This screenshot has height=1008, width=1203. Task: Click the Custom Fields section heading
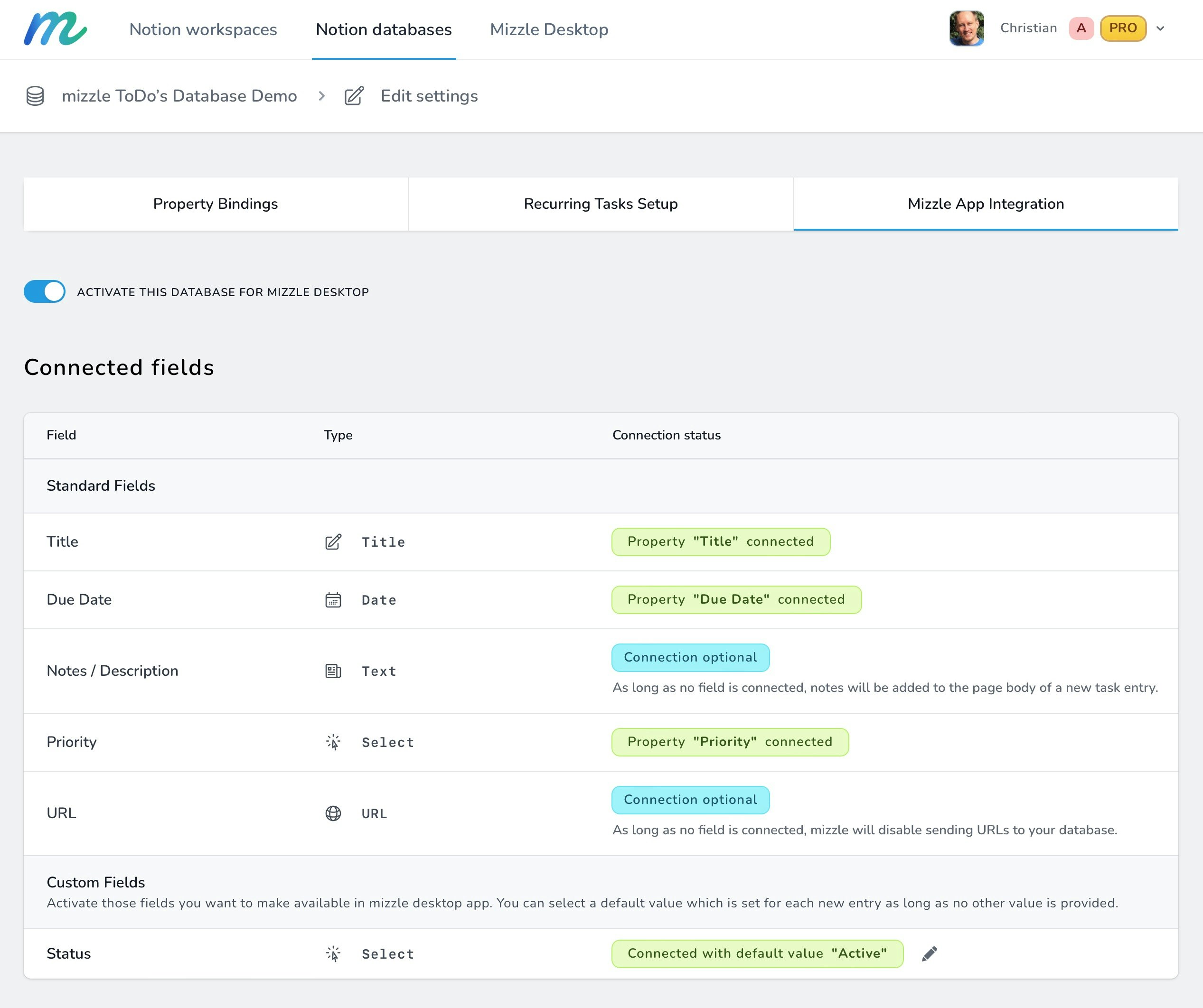96,882
